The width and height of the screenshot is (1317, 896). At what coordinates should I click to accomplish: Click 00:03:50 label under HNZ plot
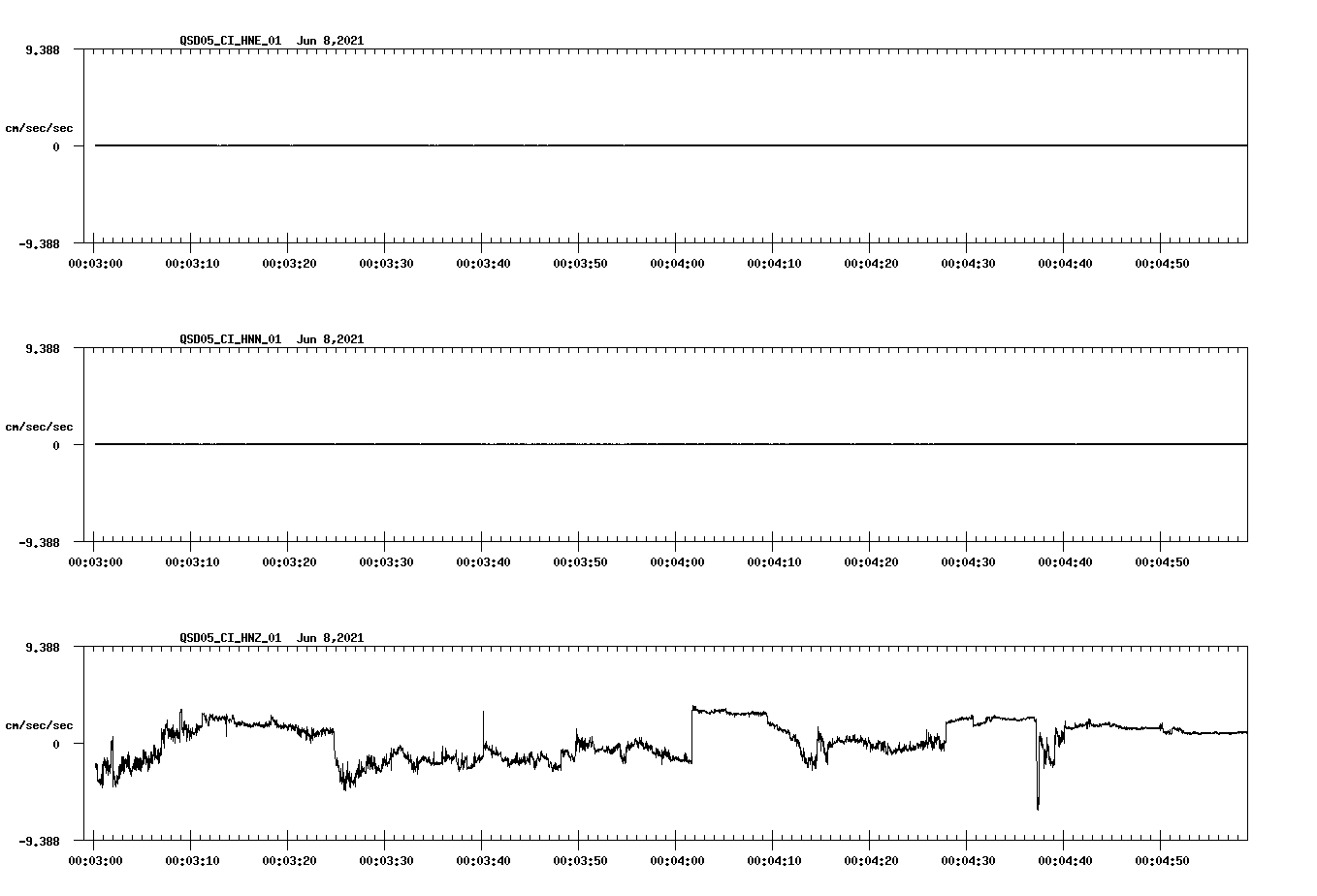[x=580, y=860]
